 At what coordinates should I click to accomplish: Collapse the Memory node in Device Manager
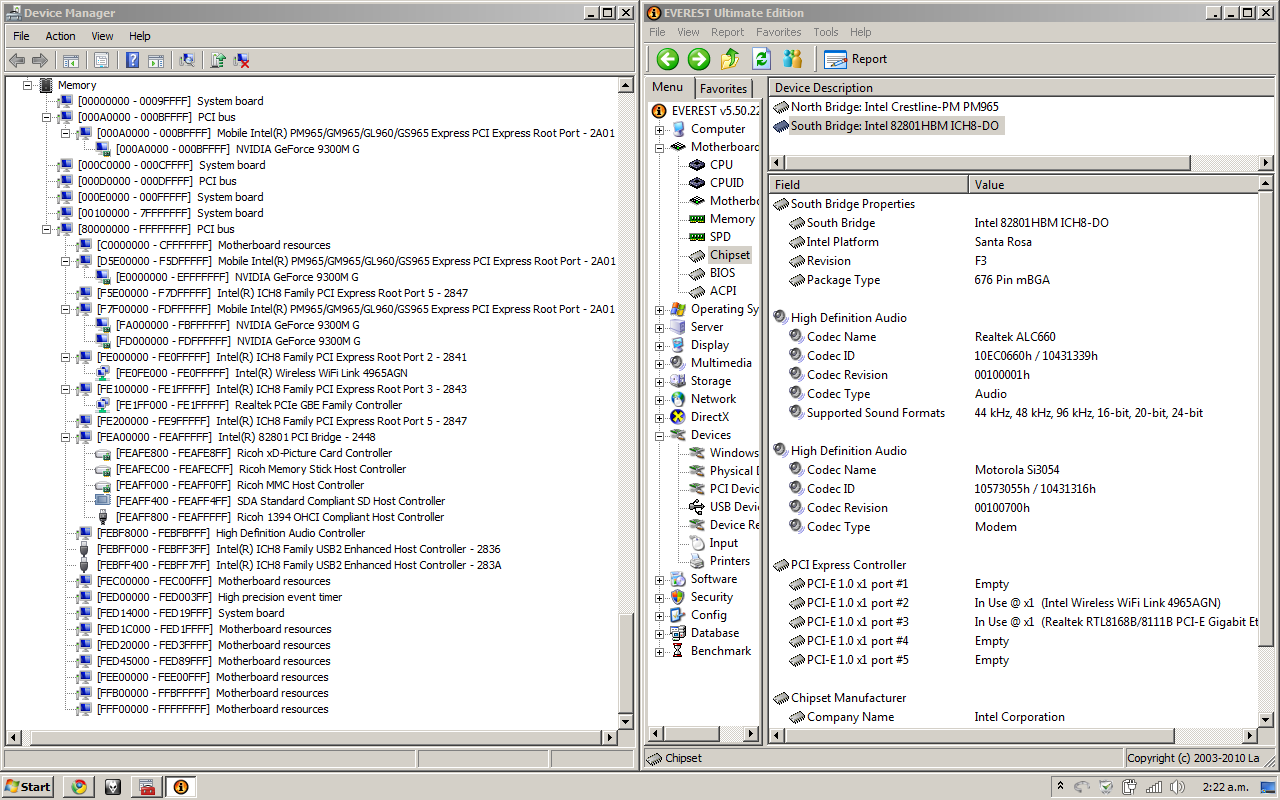point(28,85)
